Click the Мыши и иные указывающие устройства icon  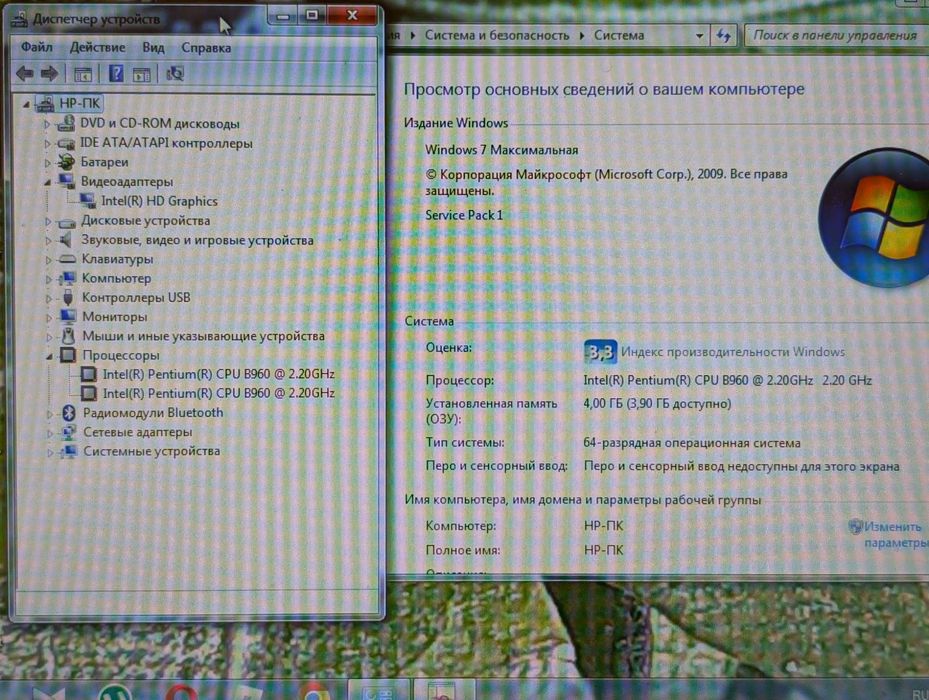[x=68, y=335]
